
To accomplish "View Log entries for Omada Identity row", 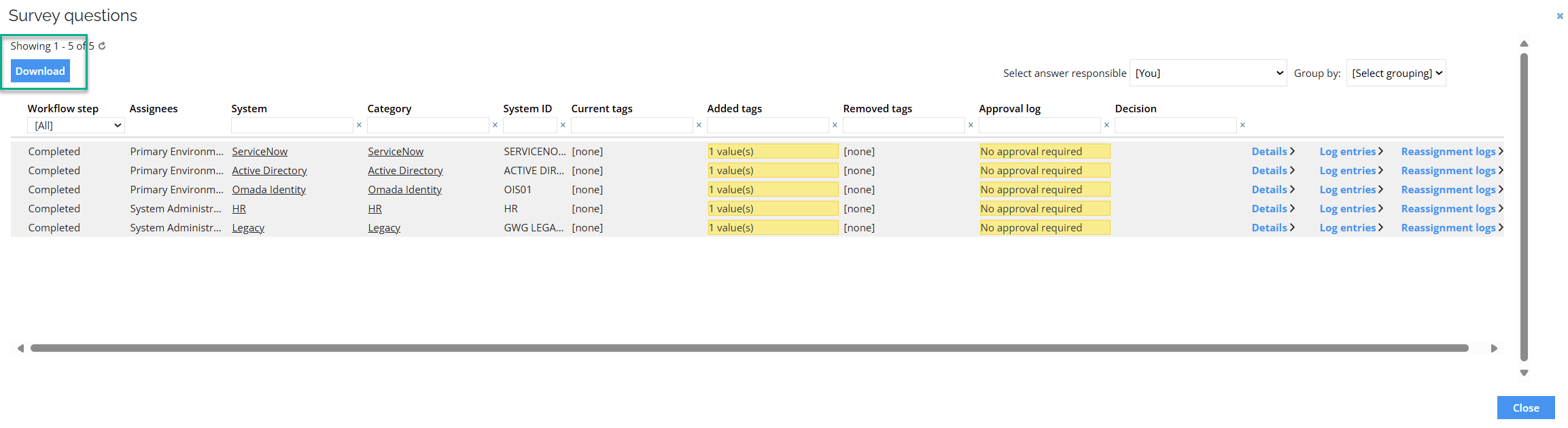I will coord(1351,189).
